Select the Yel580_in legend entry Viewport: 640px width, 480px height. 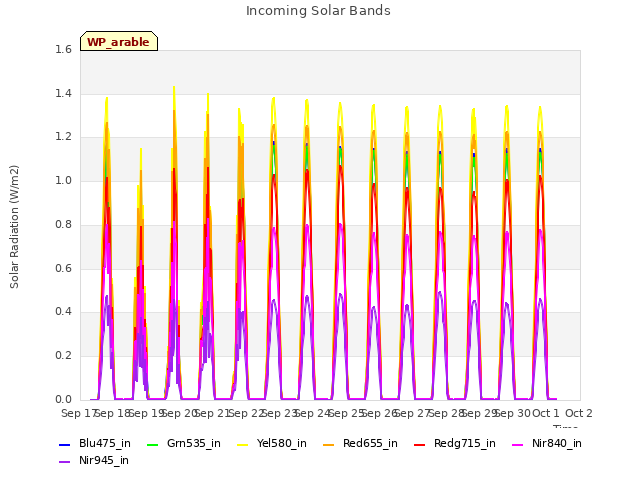(272, 444)
